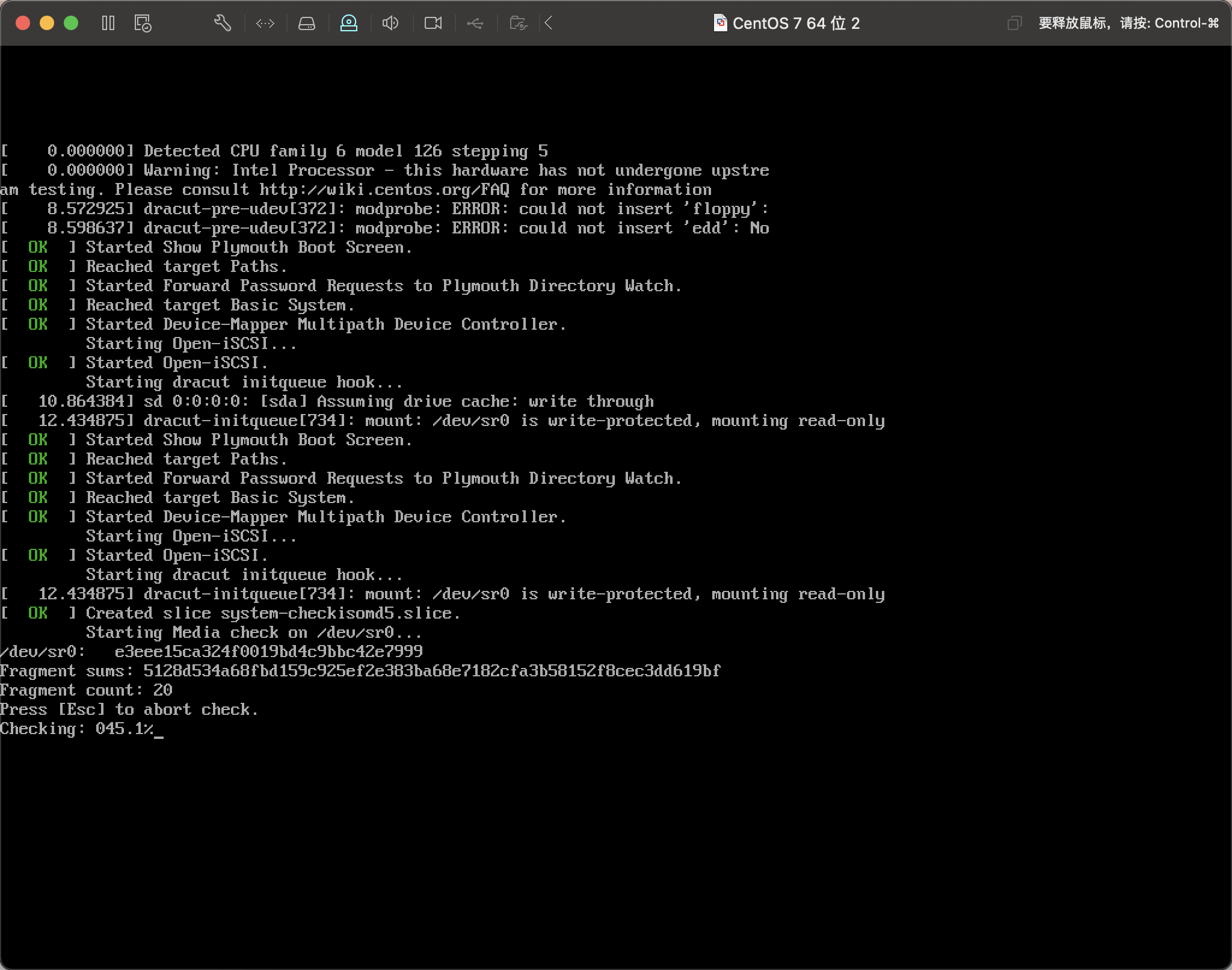Image resolution: width=1232 pixels, height=970 pixels.
Task: Click the USB devices icon
Action: click(x=475, y=23)
